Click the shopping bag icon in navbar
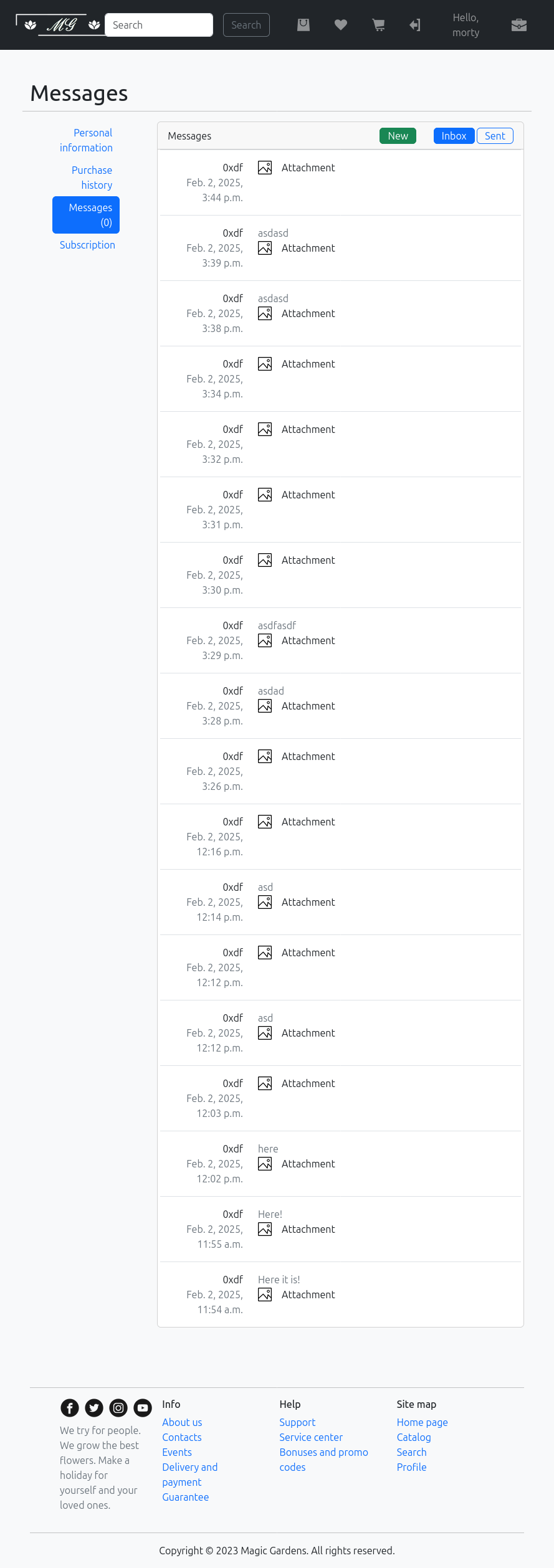Screen dimensions: 554x1568 pyautogui.click(x=303, y=25)
